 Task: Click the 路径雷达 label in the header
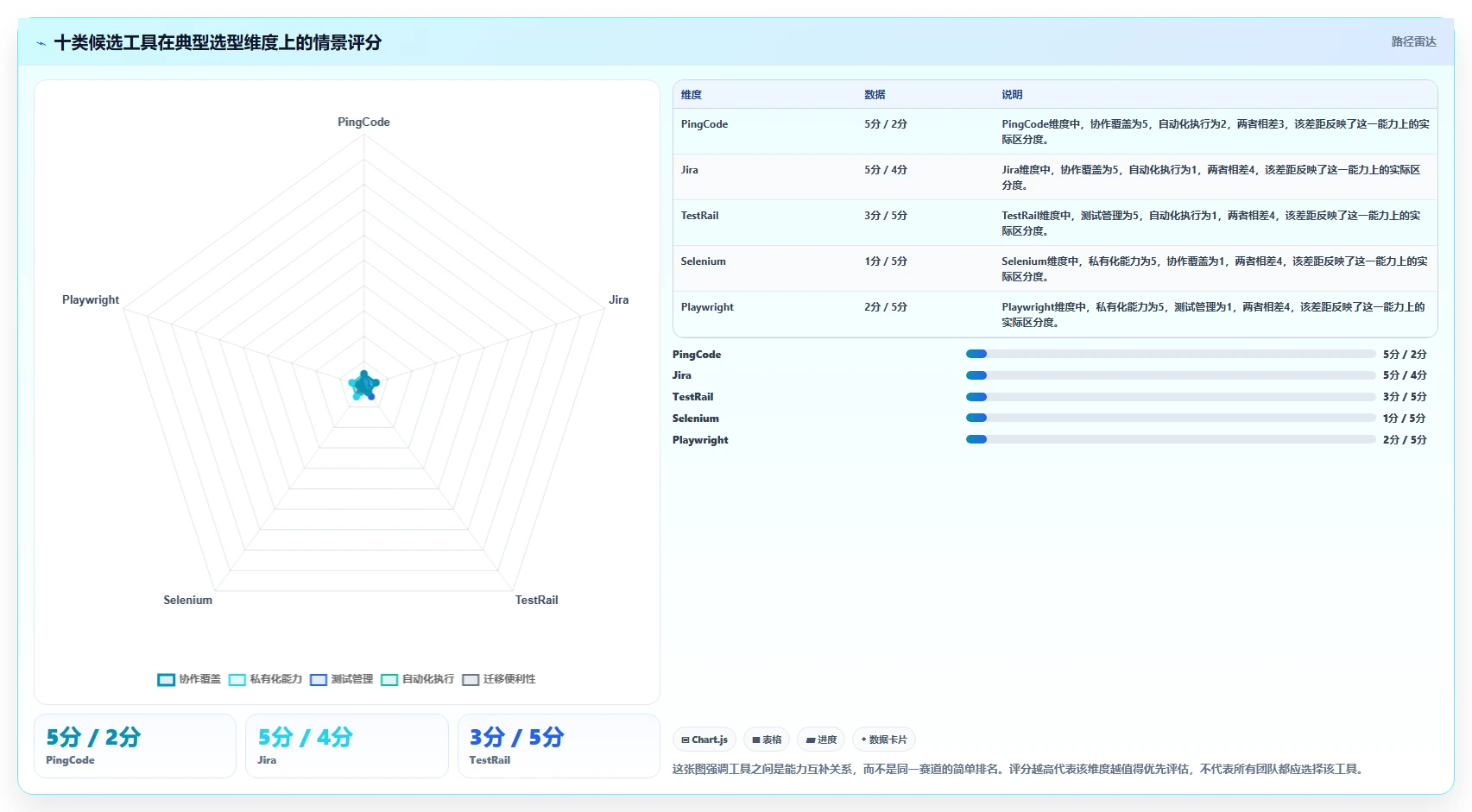[1413, 41]
